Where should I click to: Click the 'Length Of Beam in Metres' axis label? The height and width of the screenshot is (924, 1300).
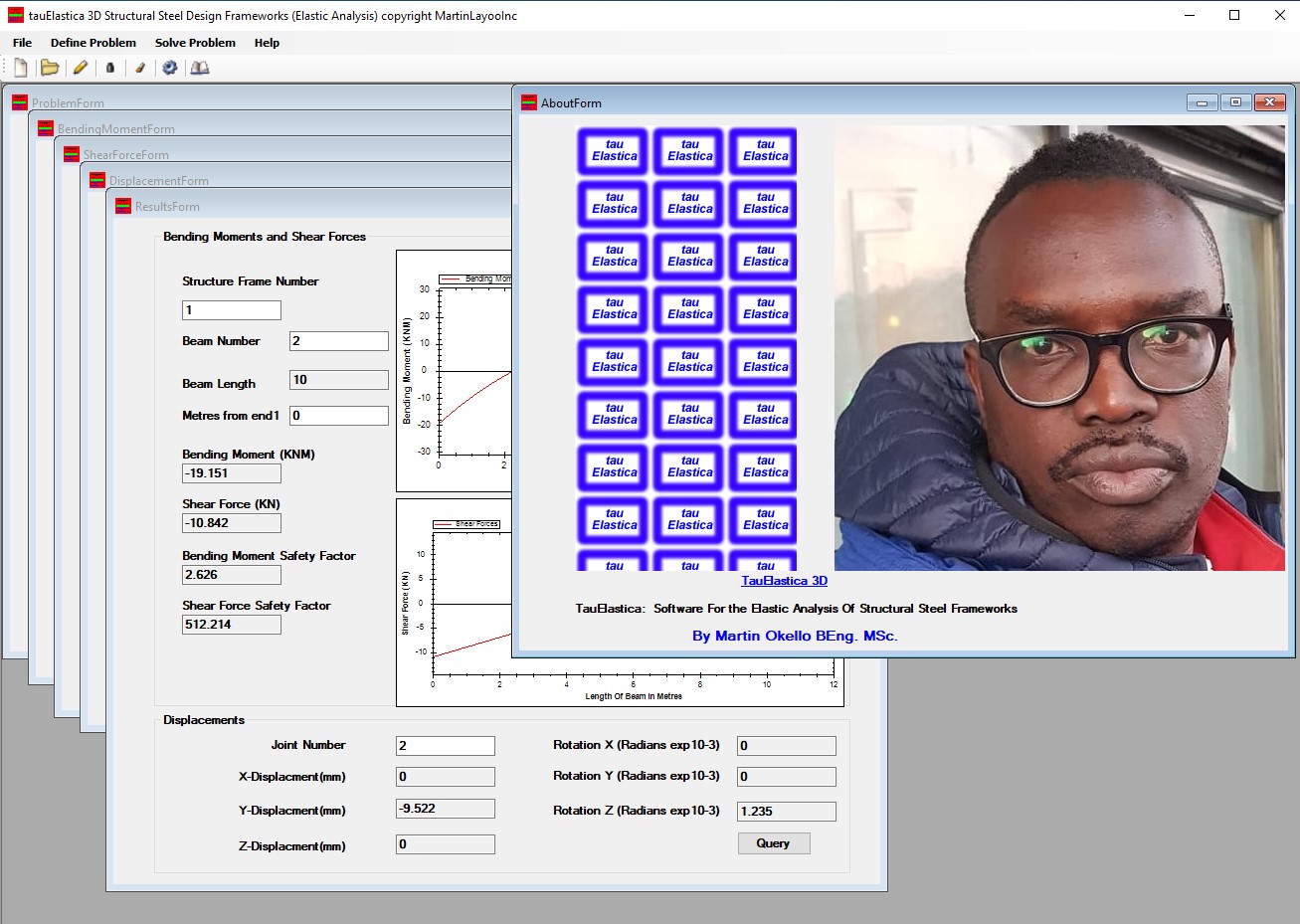coord(634,696)
